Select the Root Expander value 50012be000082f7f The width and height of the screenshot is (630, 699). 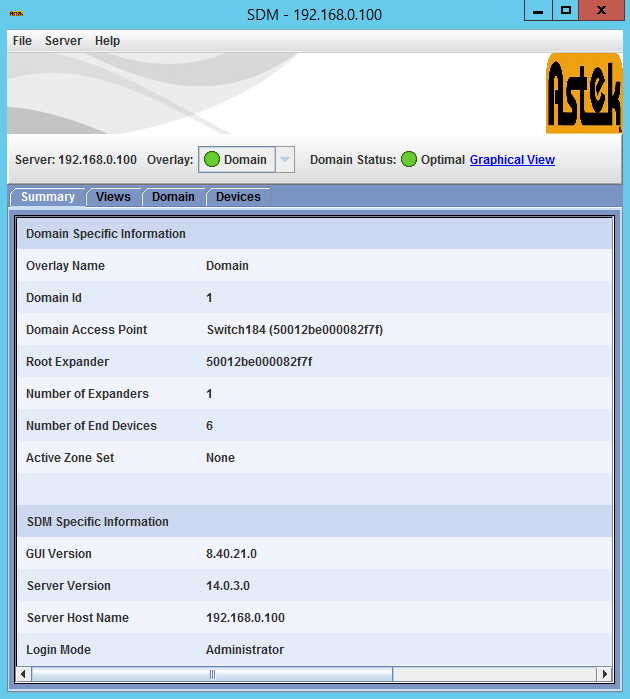[259, 362]
